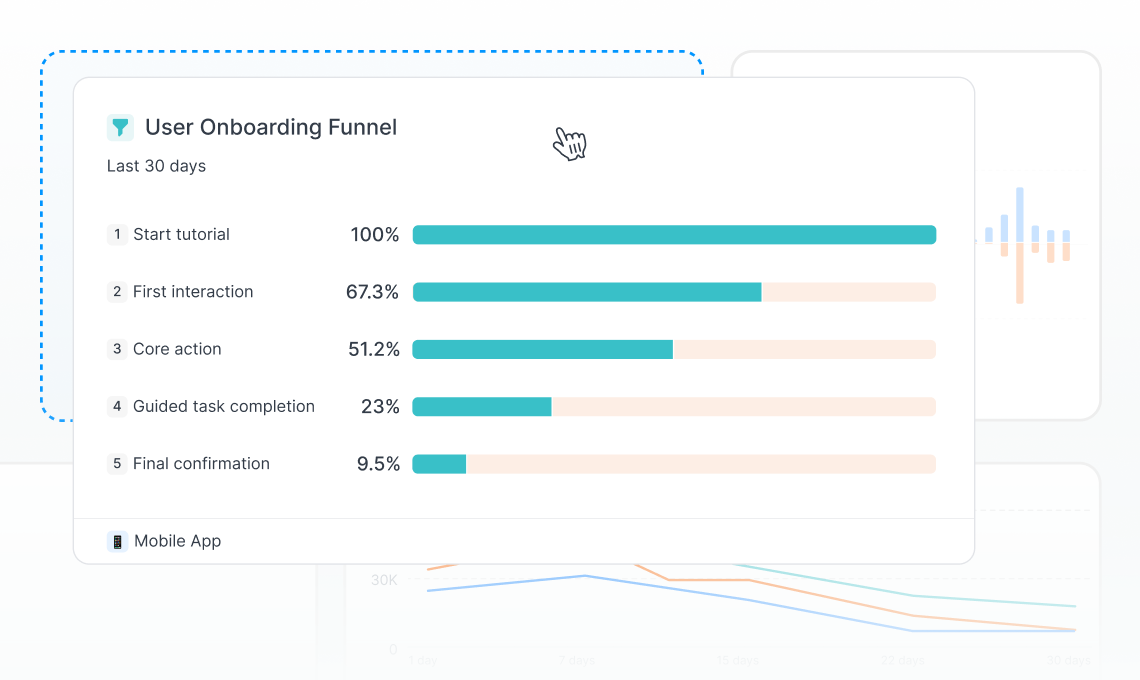Click the step 2 number badge

coord(116,292)
